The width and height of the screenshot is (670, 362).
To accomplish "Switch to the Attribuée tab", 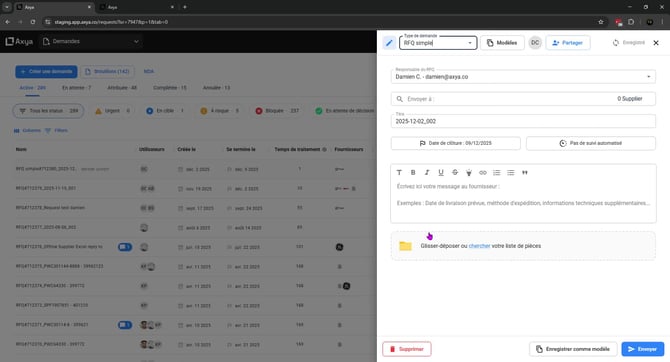I will pyautogui.click(x=122, y=88).
